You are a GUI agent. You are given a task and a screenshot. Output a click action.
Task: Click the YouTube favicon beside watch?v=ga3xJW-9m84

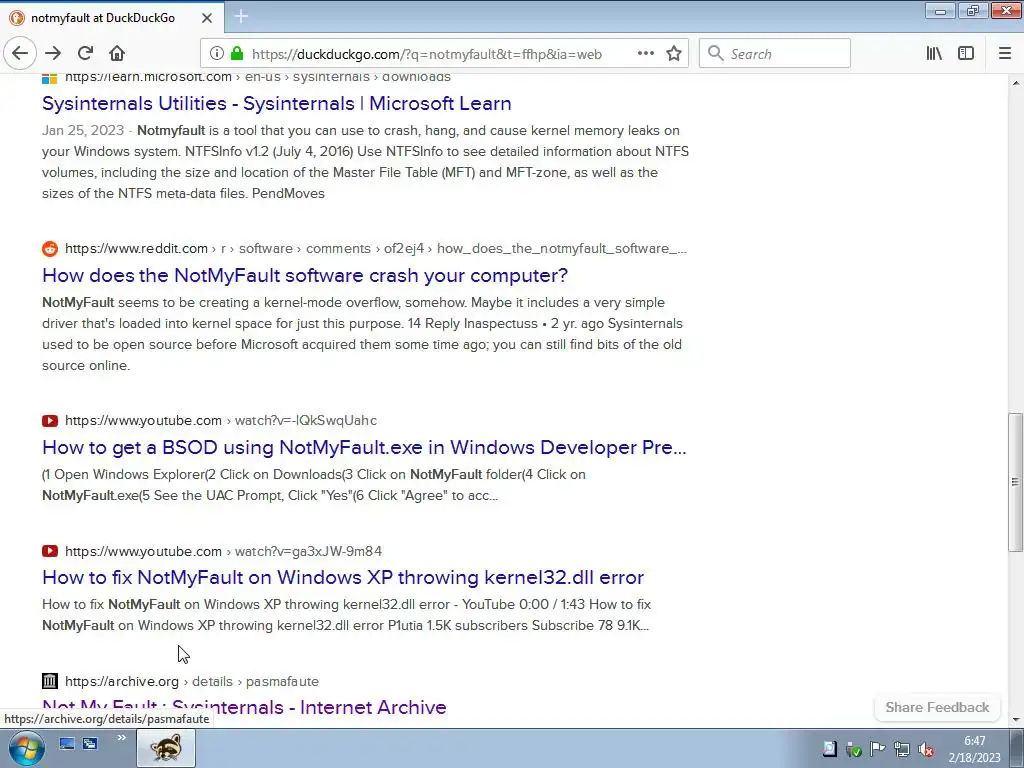(x=50, y=551)
